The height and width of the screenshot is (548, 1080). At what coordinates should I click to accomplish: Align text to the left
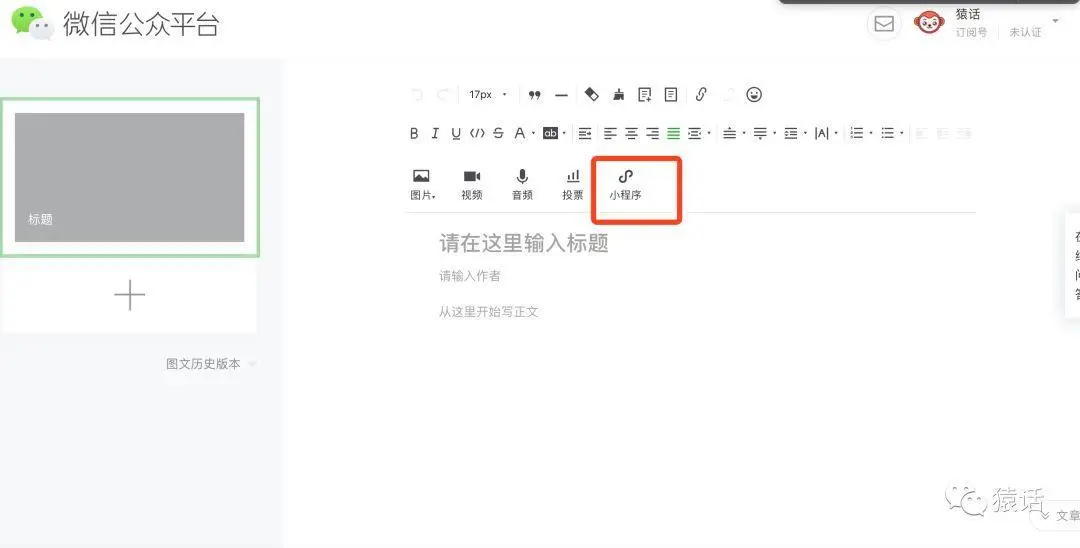coord(610,134)
